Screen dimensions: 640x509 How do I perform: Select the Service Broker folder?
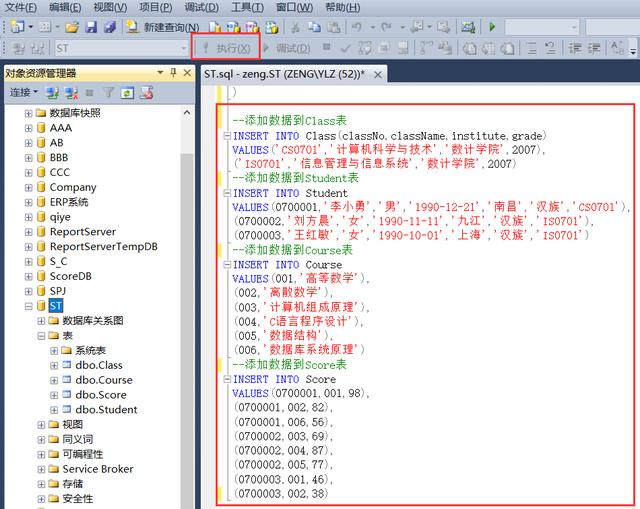(x=98, y=469)
